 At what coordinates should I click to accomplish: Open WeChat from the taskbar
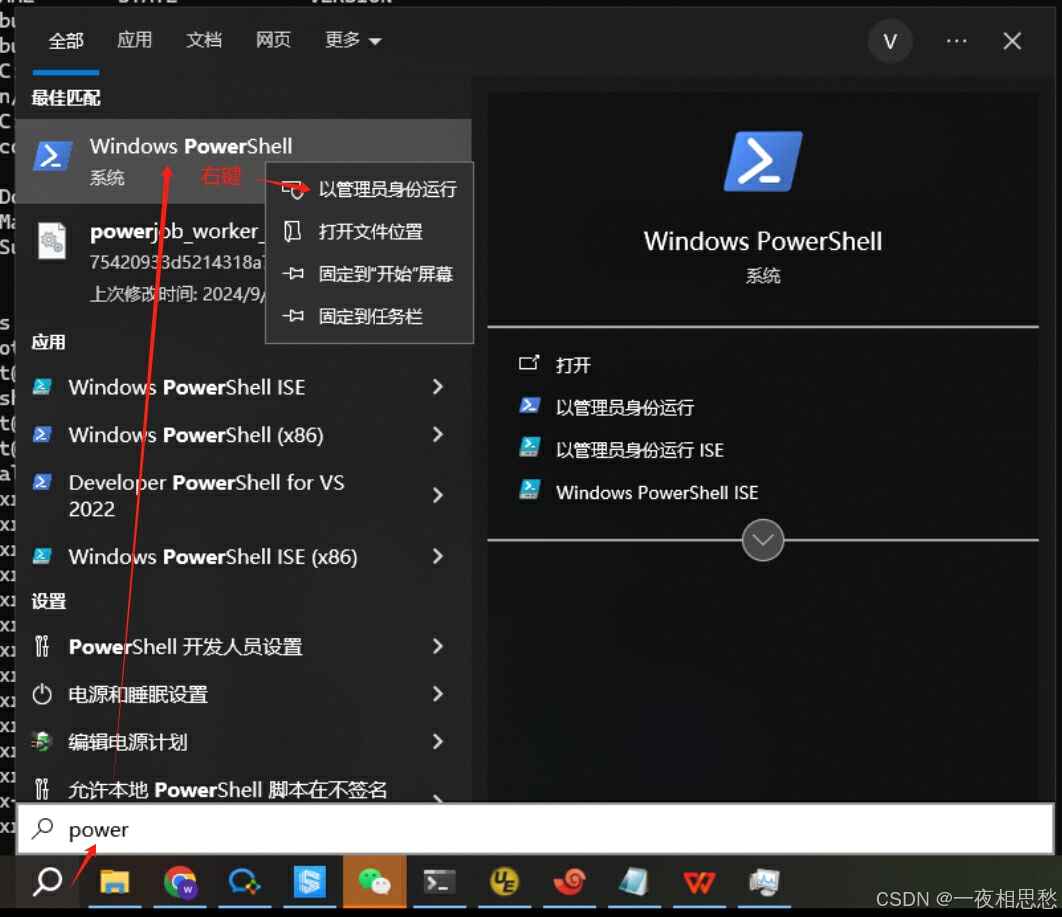click(x=375, y=882)
